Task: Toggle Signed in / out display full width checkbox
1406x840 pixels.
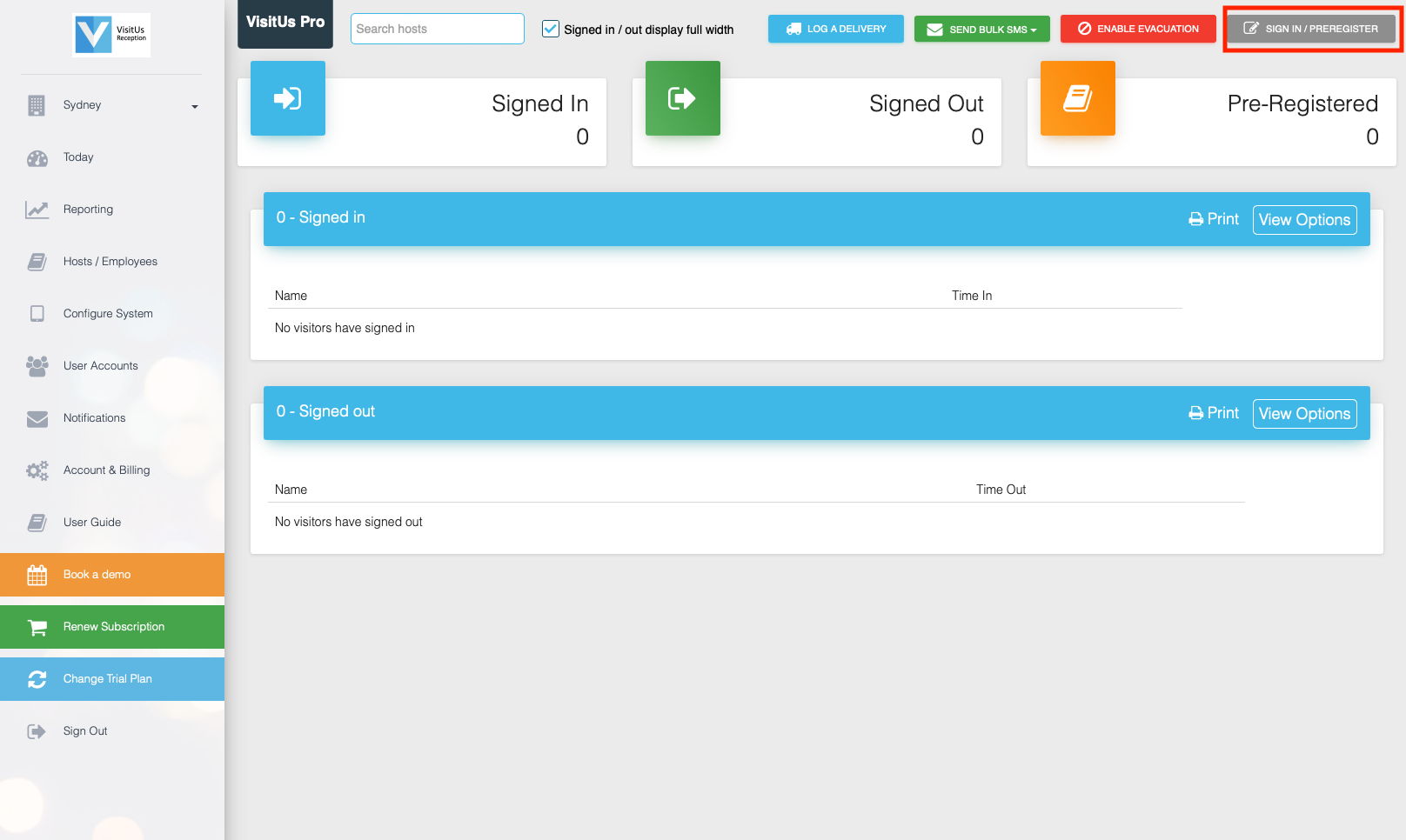Action: point(551,29)
